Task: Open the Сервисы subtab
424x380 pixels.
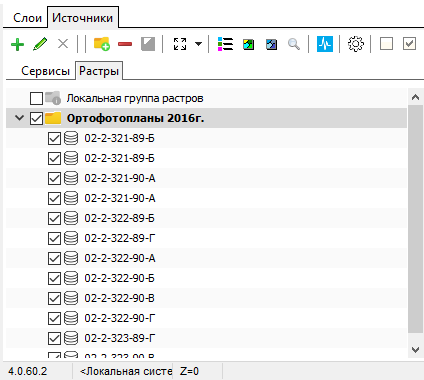Action: tap(45, 71)
